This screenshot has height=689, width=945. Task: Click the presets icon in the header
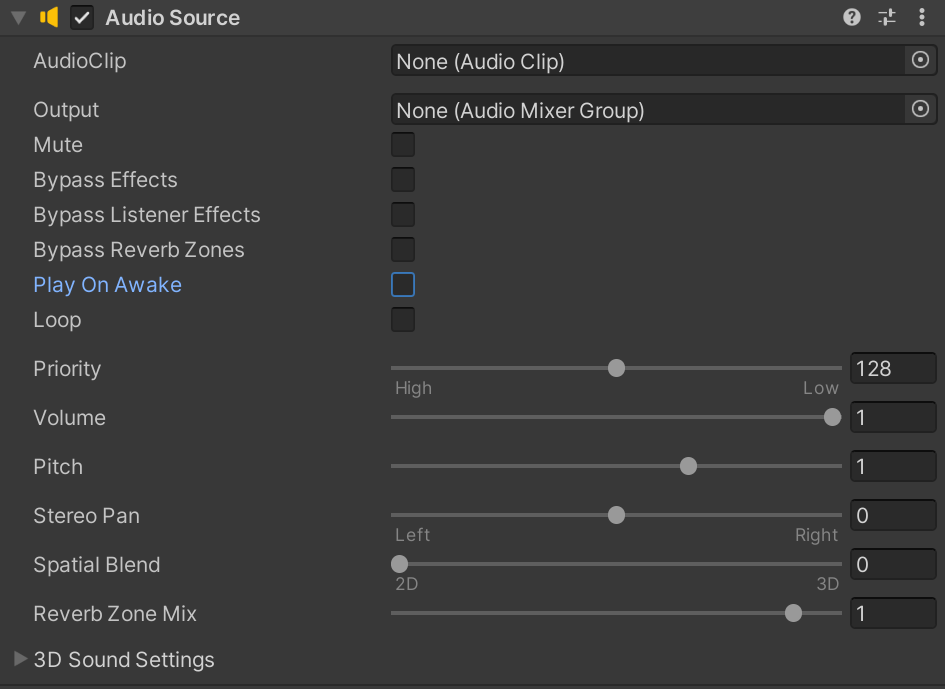coord(886,17)
